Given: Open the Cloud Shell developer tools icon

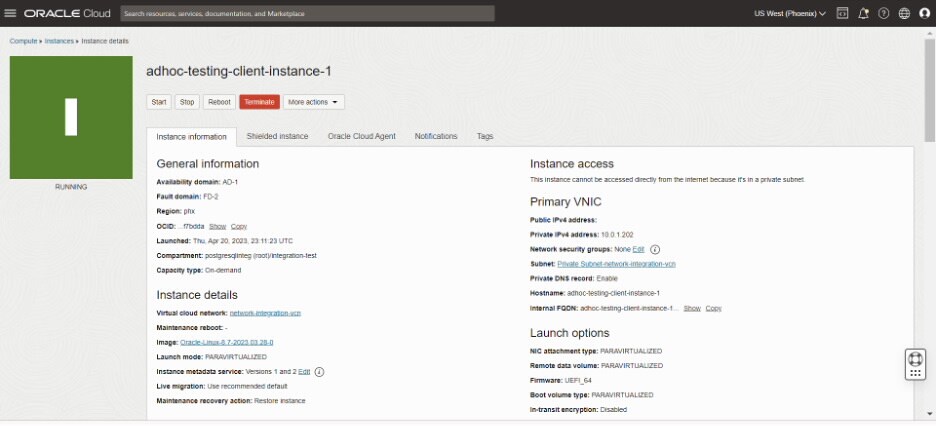Looking at the screenshot, I should (842, 13).
